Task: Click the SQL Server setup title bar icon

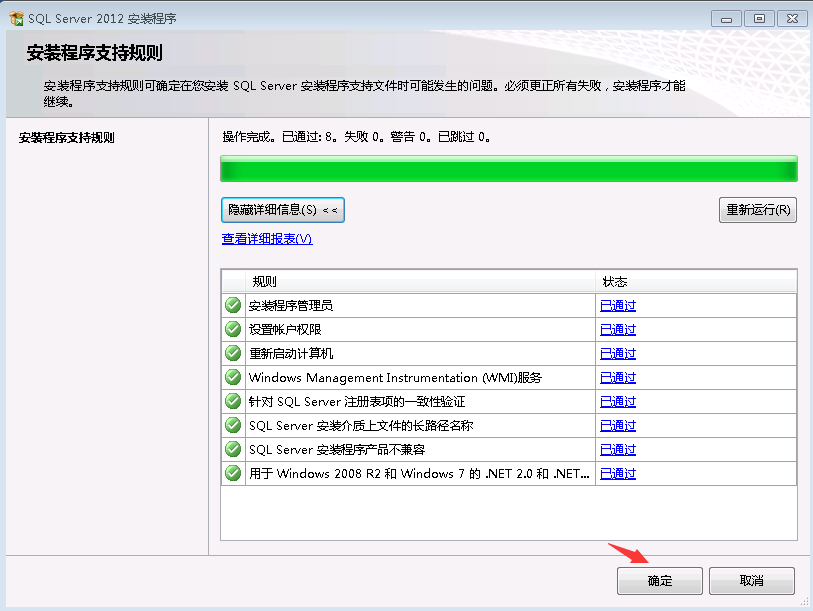Action: pos(16,19)
